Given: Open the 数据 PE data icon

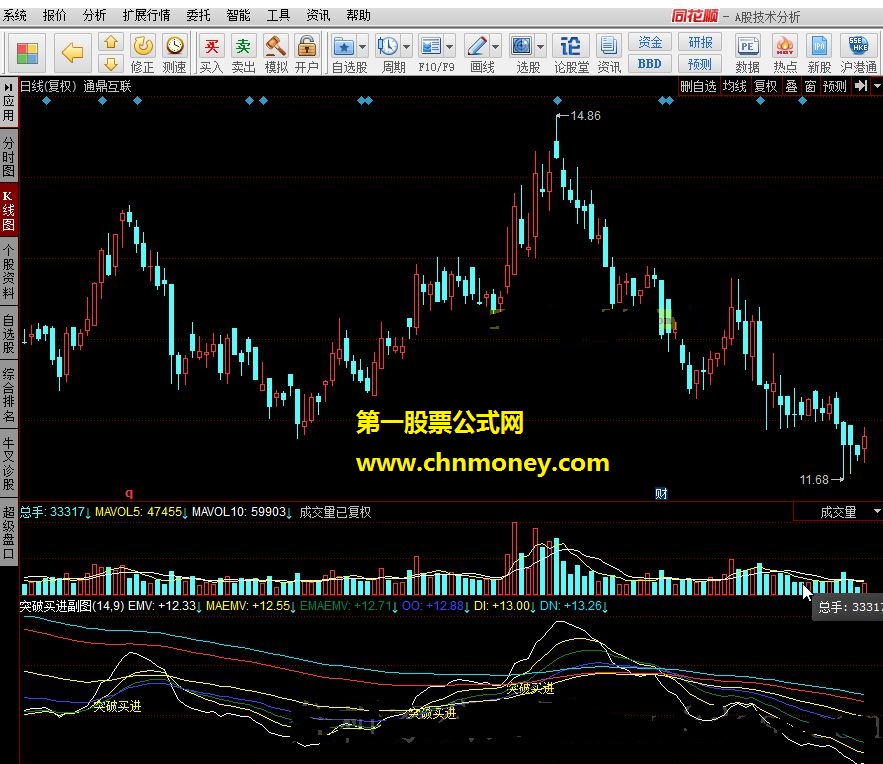Looking at the screenshot, I should click(747, 46).
